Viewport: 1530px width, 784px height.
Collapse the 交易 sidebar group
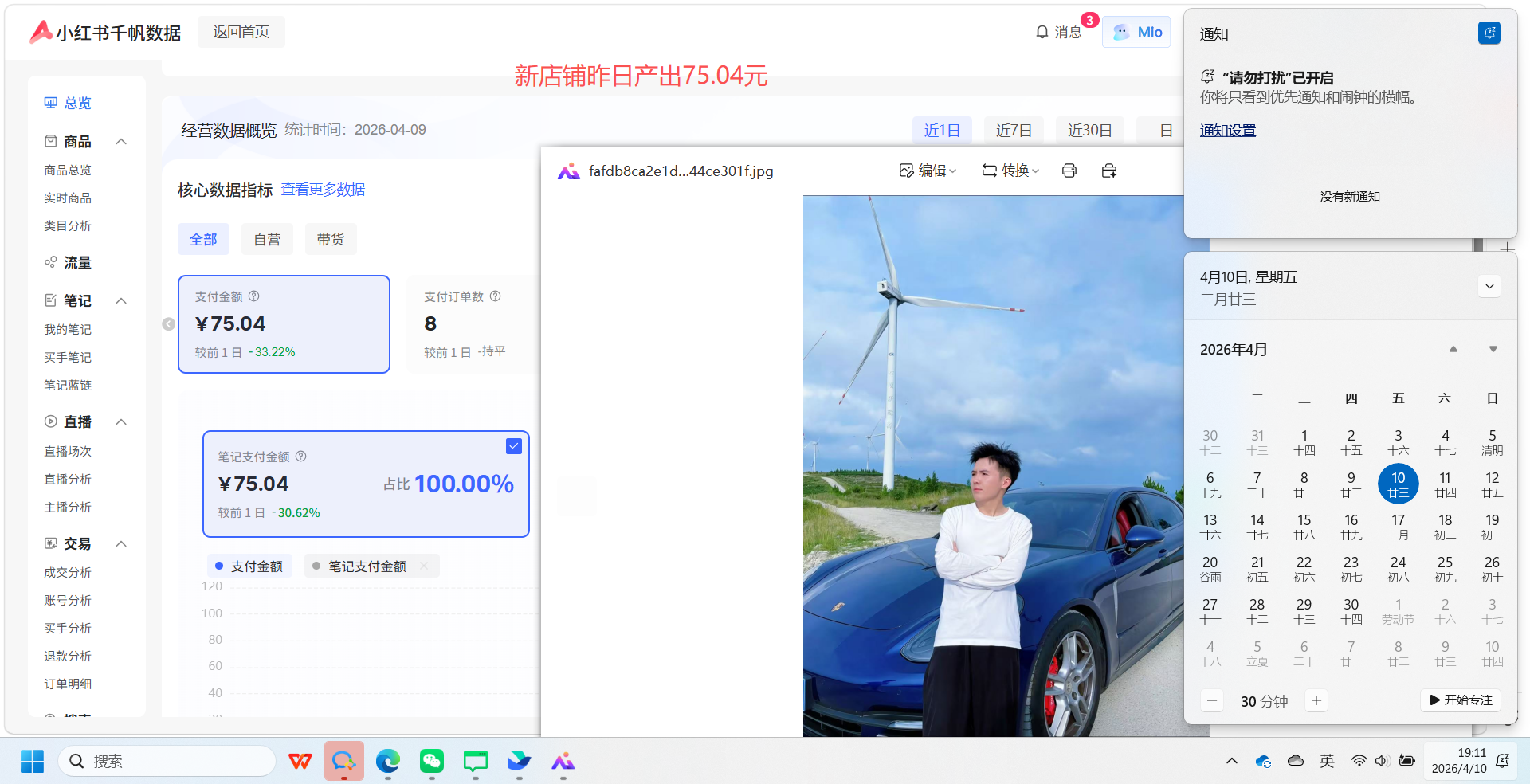pyautogui.click(x=121, y=543)
